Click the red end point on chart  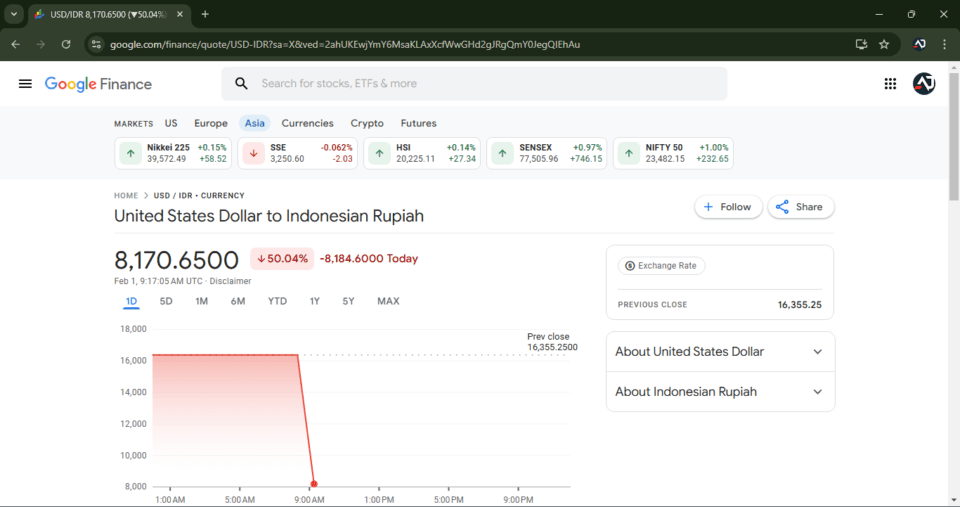(314, 484)
